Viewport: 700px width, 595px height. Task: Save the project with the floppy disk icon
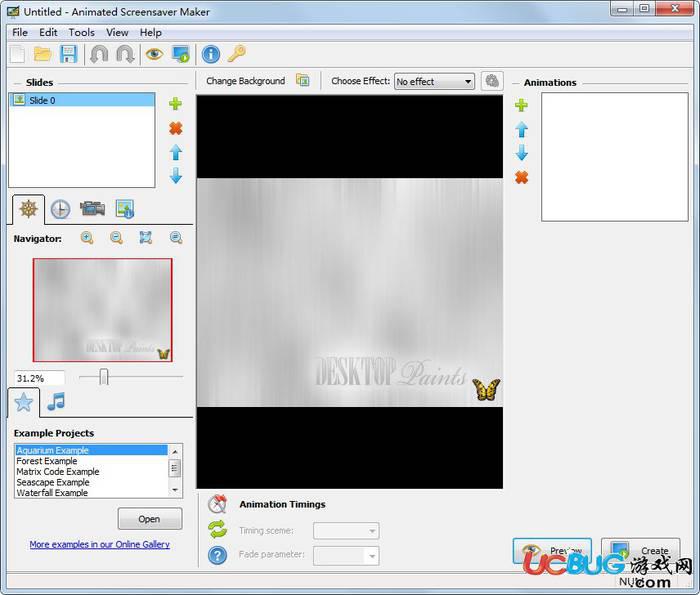click(68, 54)
